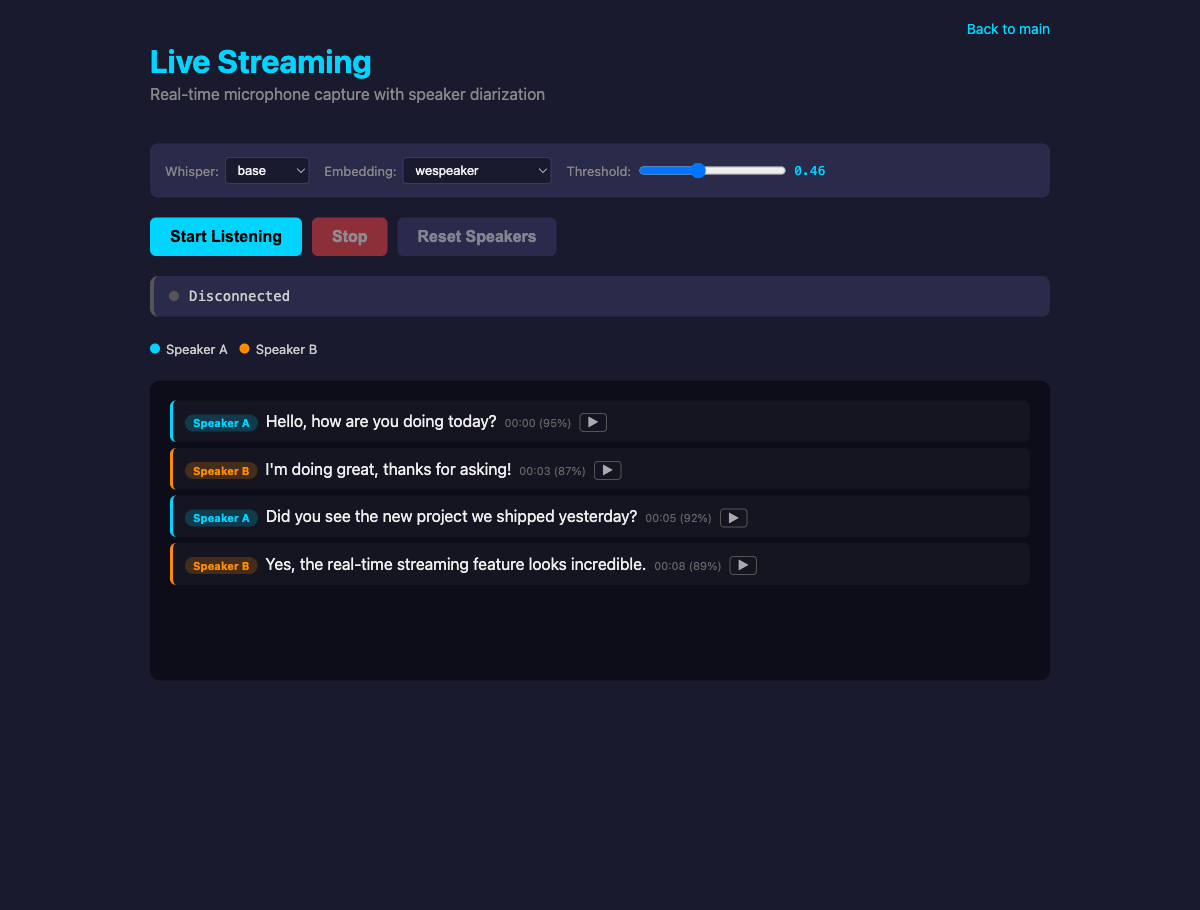Screen dimensions: 1200x910
Task: Click the Speaker B badge beside "I'm doing great"
Action: coord(221,471)
